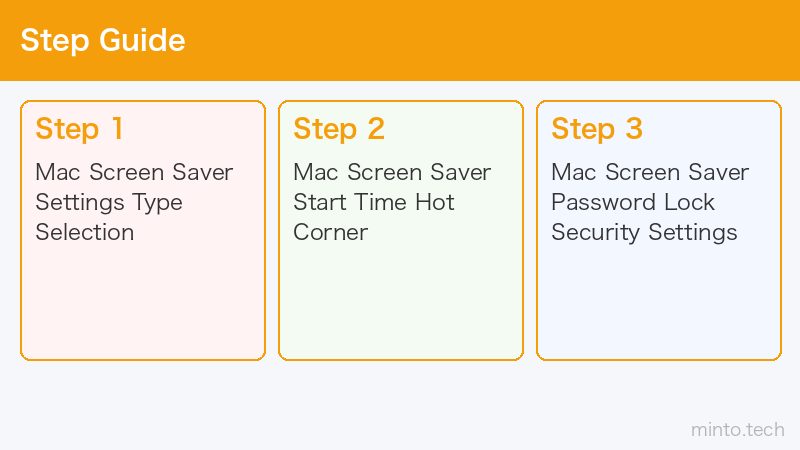Image resolution: width=800 pixels, height=450 pixels.
Task: Click 'Selection' word in Step 1 card
Action: point(85,232)
